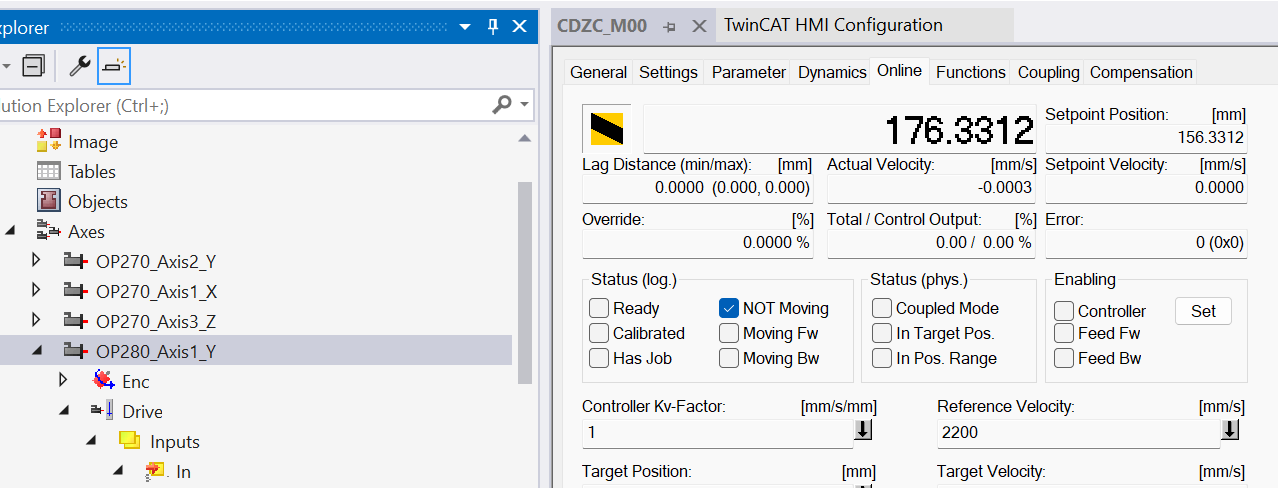
Task: Uncheck the NOT Moving checkbox
Action: pyautogui.click(x=728, y=308)
